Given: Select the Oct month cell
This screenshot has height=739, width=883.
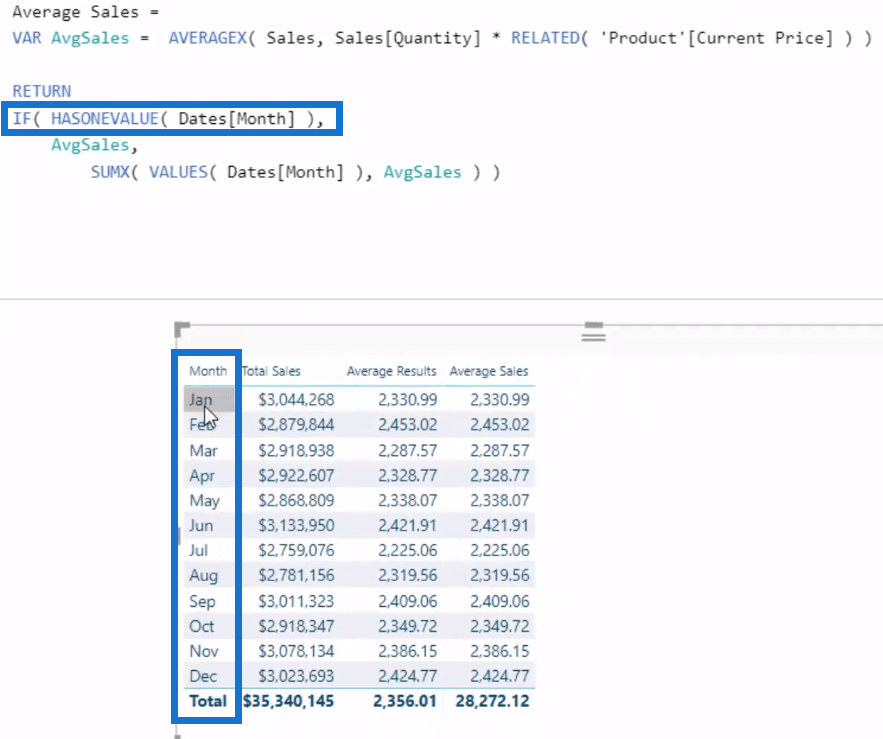Looking at the screenshot, I should tap(202, 626).
